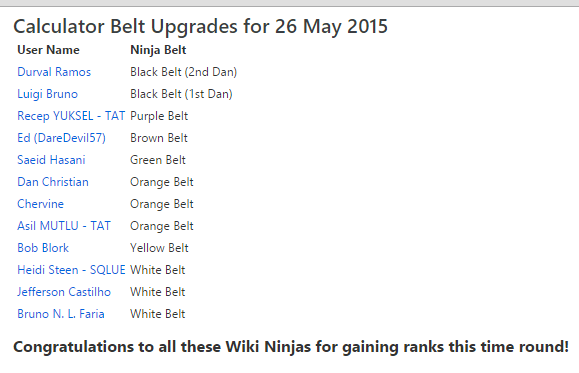Visit Ed (DareDevil57) user page
Screen dimensions: 579x373
point(61,138)
